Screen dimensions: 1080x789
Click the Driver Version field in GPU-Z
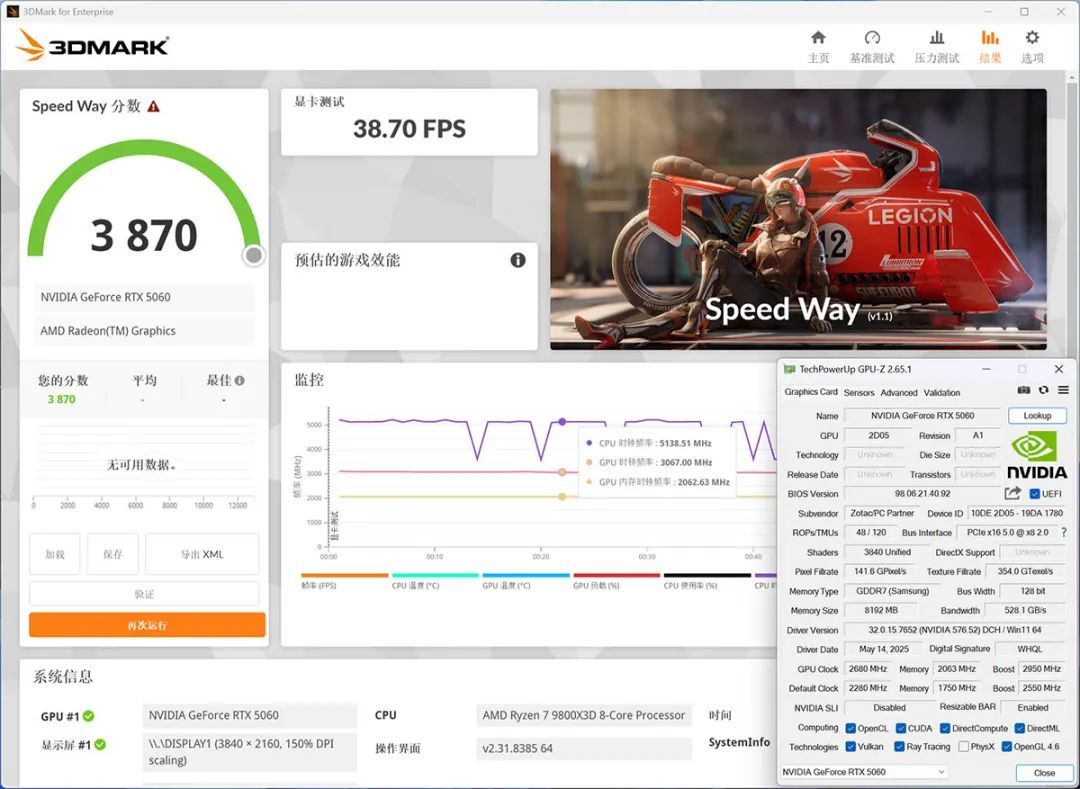click(x=955, y=630)
